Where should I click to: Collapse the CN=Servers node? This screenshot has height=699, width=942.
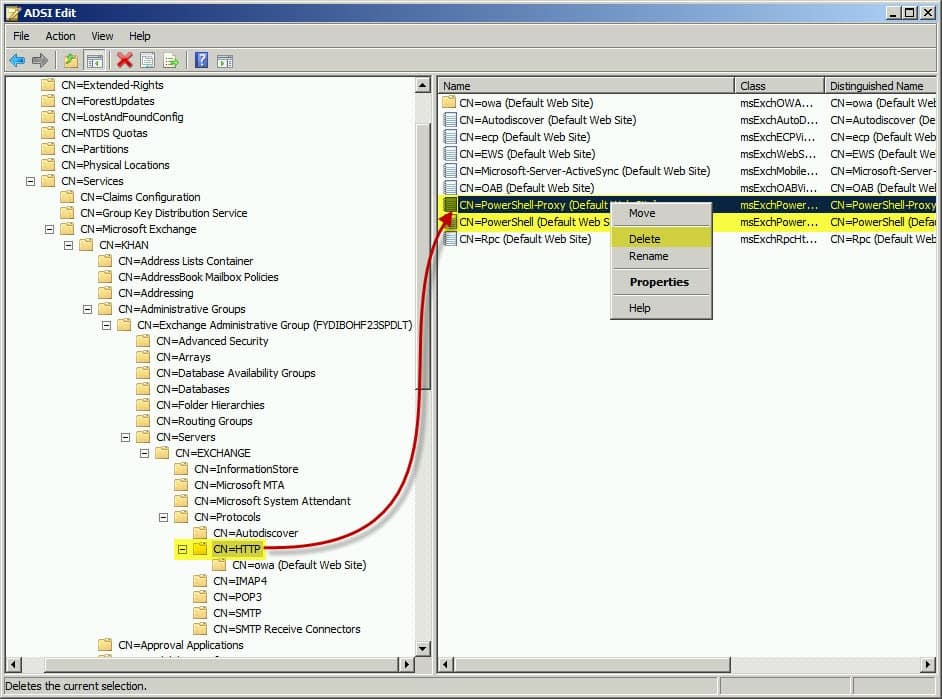point(126,437)
